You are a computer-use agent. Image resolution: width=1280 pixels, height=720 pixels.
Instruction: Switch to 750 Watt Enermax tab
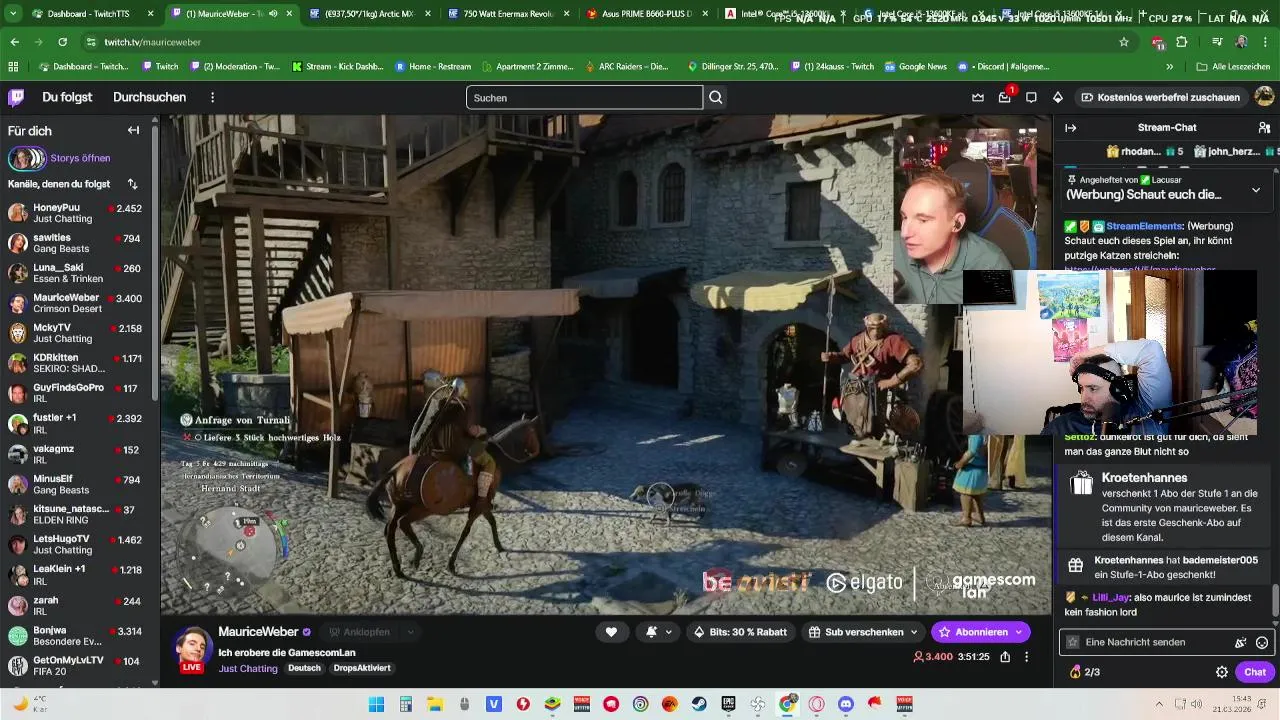point(506,14)
